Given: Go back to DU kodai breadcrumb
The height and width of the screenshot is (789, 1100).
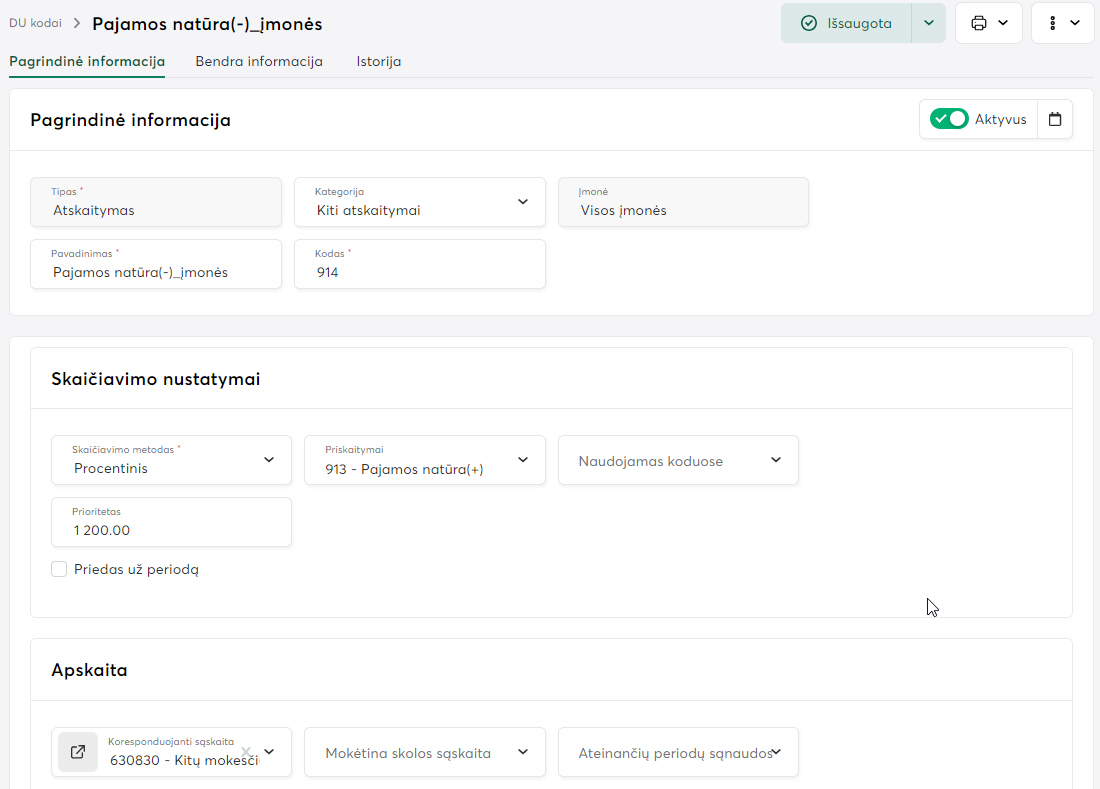Looking at the screenshot, I should click(35, 23).
